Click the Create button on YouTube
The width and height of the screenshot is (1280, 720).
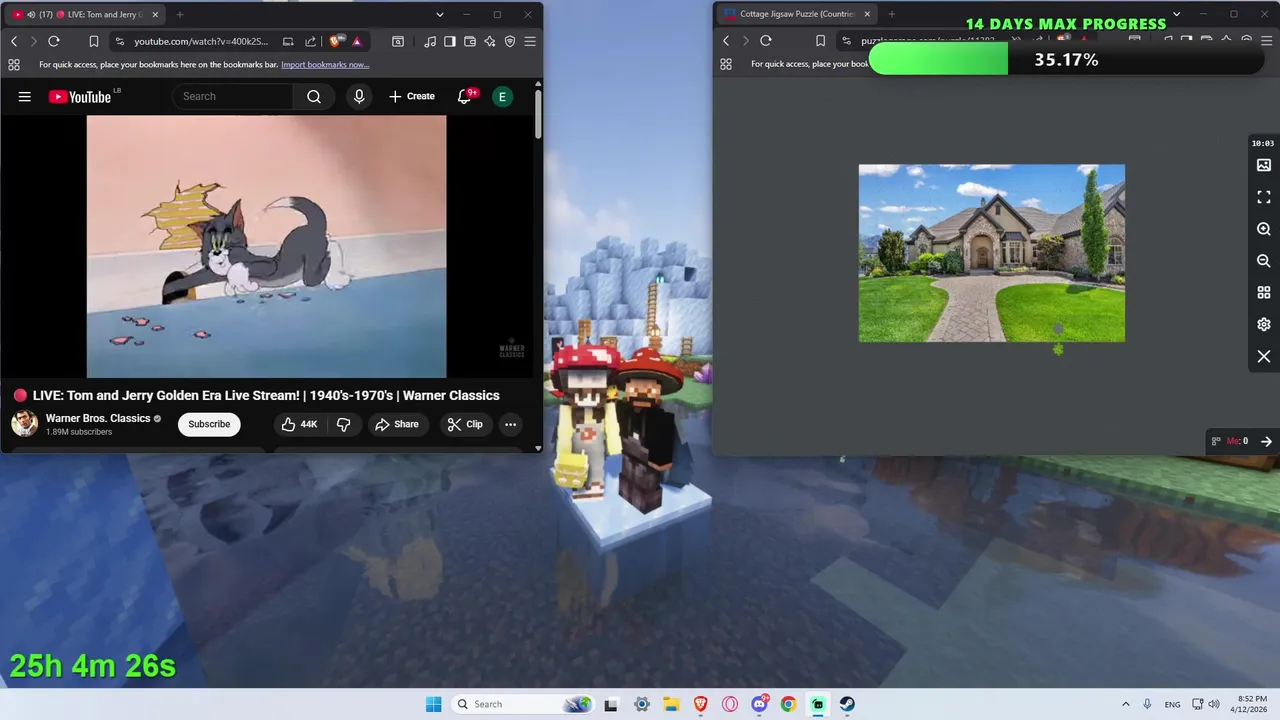point(412,96)
